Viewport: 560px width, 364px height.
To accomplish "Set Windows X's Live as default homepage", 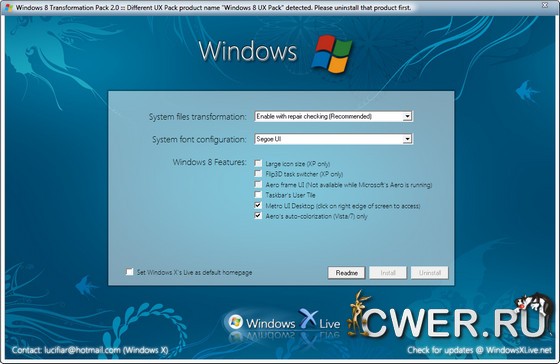I will 130,272.
